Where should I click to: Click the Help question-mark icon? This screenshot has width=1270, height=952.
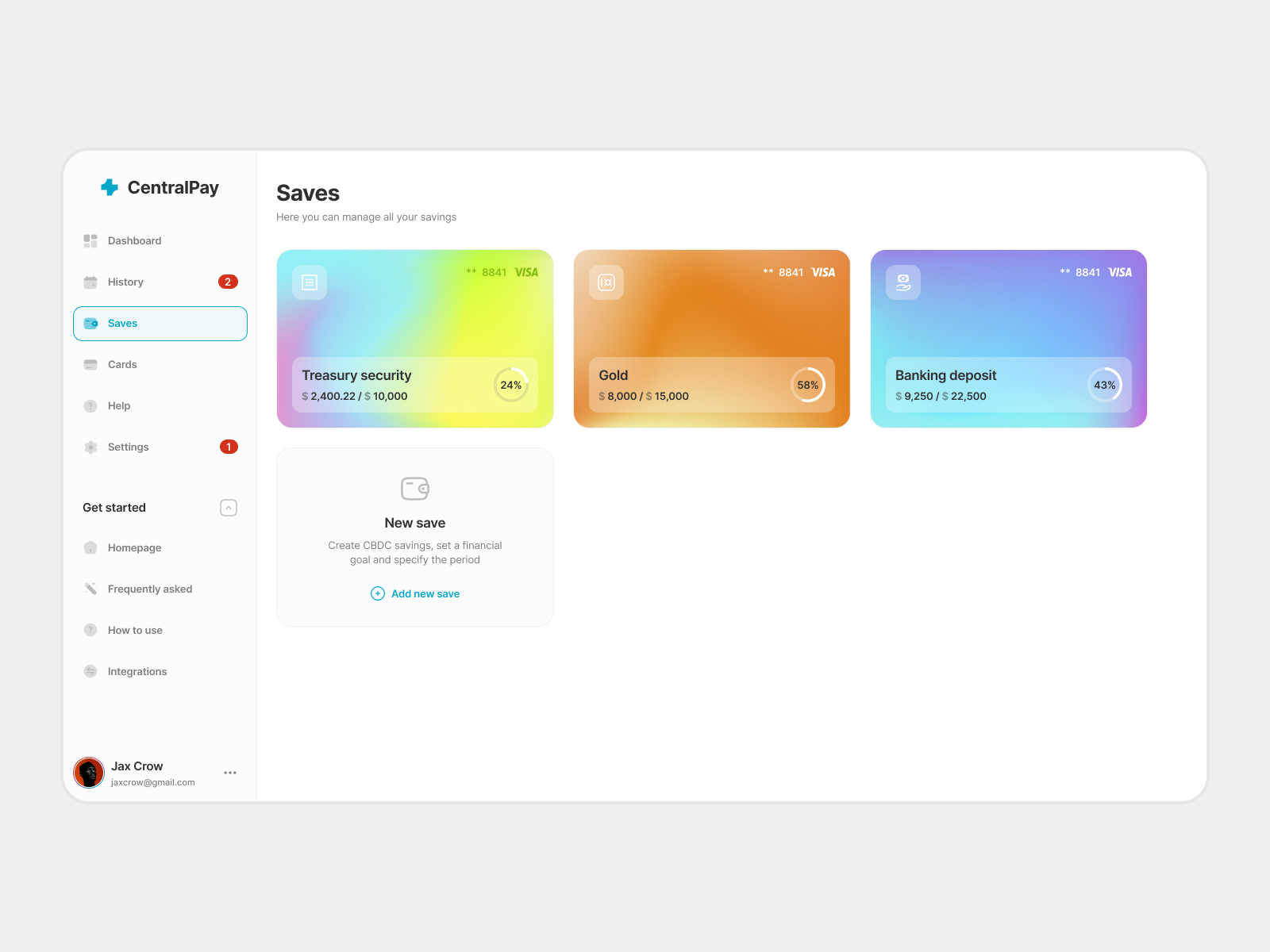point(90,405)
